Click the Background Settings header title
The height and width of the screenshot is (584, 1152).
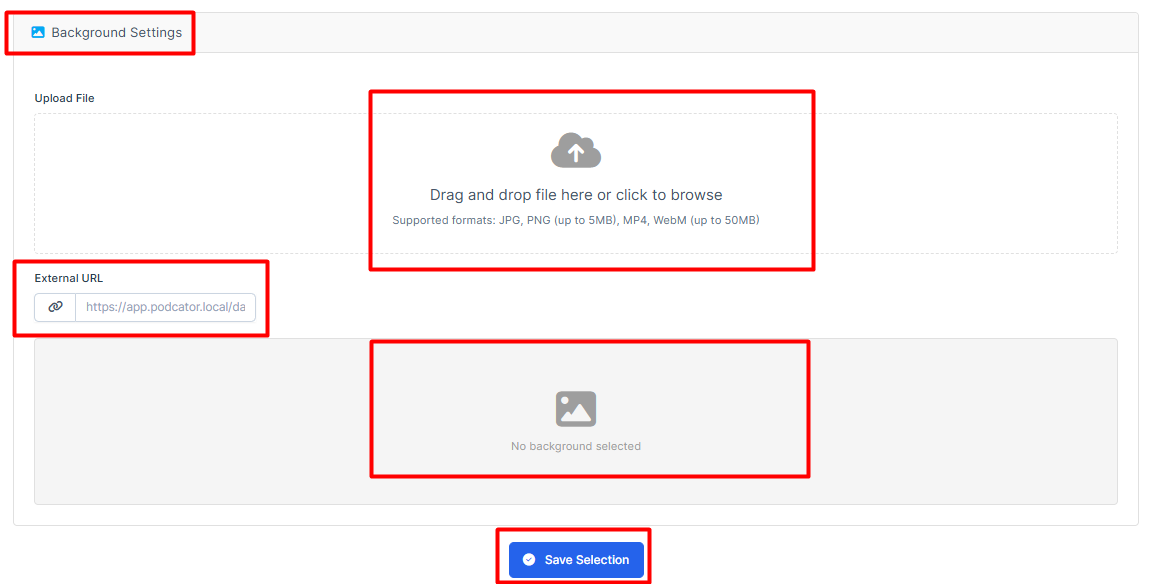pos(116,32)
